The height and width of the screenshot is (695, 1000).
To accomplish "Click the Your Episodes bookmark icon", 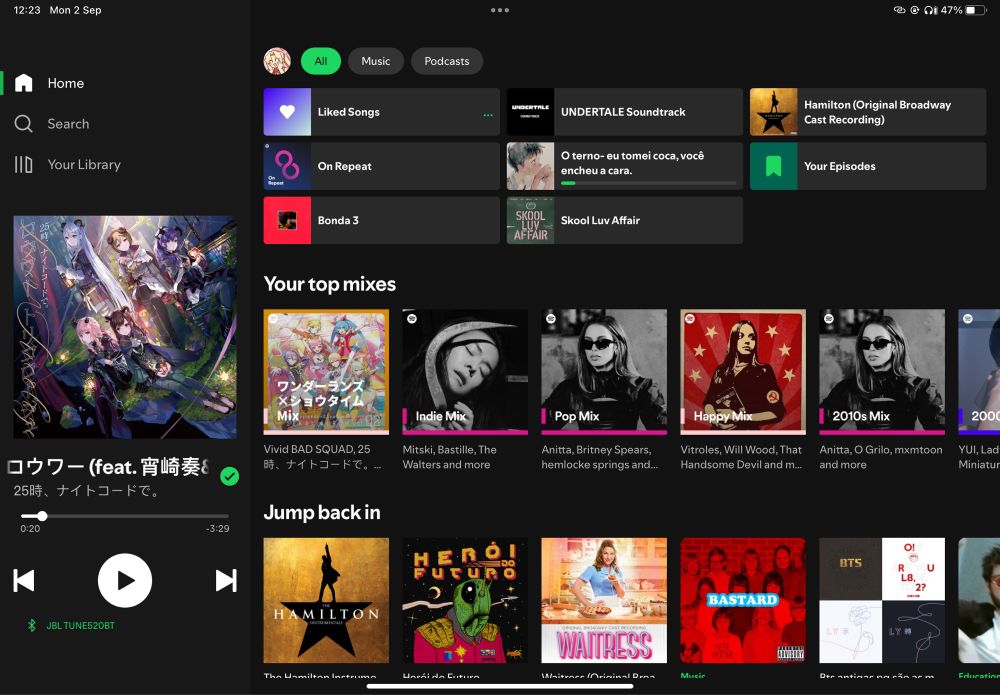I will coord(774,166).
